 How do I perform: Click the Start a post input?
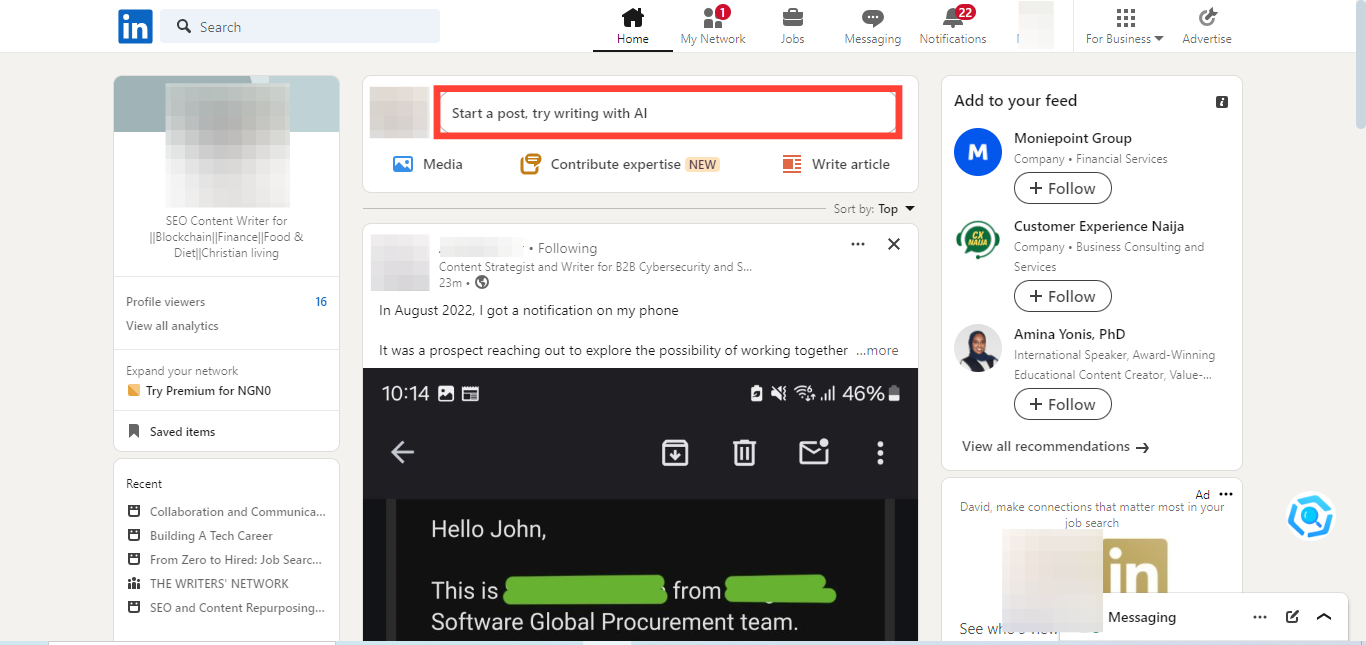[x=668, y=113]
